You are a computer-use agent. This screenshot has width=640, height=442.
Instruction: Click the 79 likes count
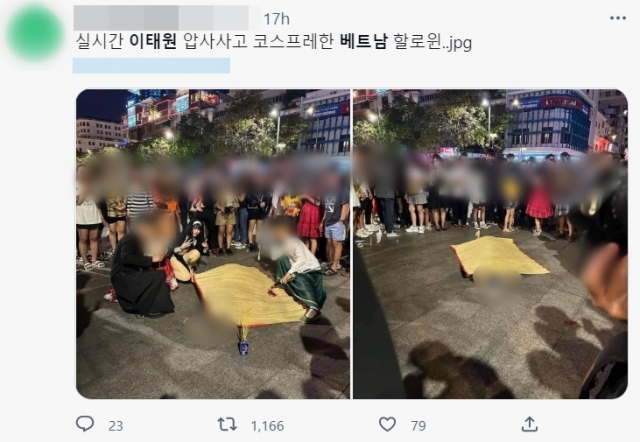pyautogui.click(x=418, y=426)
